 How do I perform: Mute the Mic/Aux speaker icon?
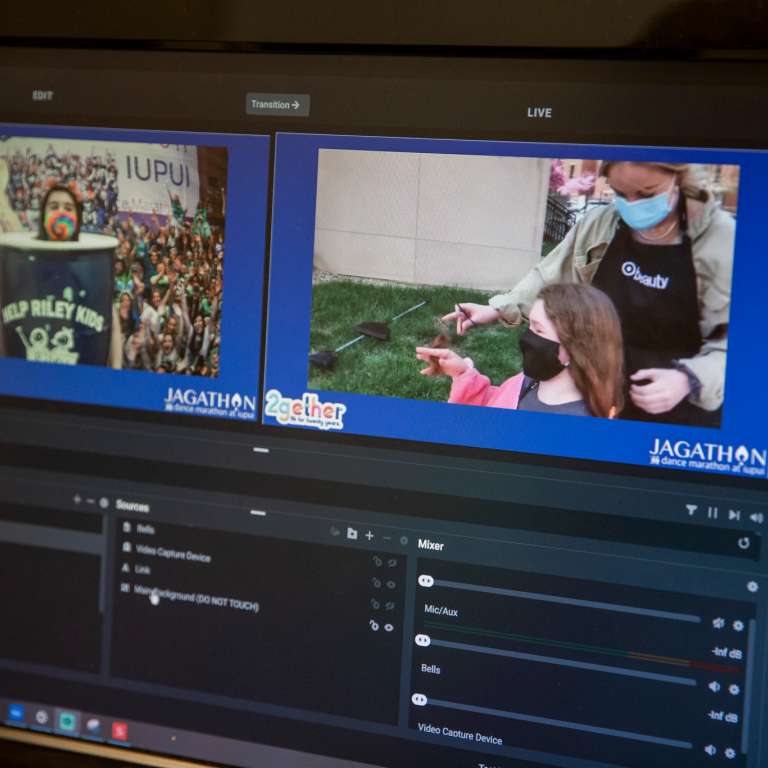(x=714, y=687)
